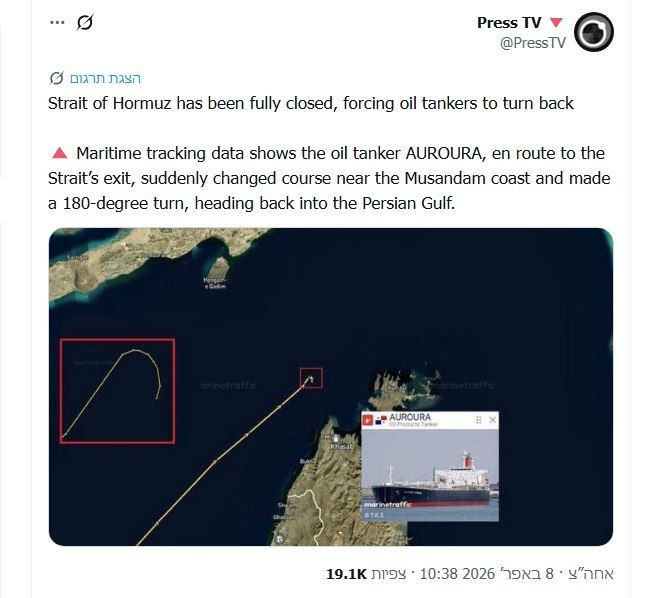Viewport: 650px width, 598px height.
Task: Click the Panama flag icon in vessel popup
Action: [380, 420]
